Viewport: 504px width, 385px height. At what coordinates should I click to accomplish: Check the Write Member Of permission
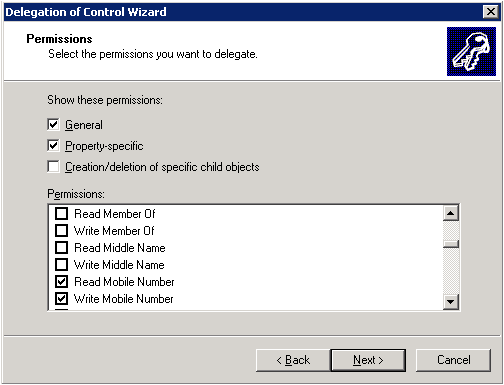pos(61,230)
